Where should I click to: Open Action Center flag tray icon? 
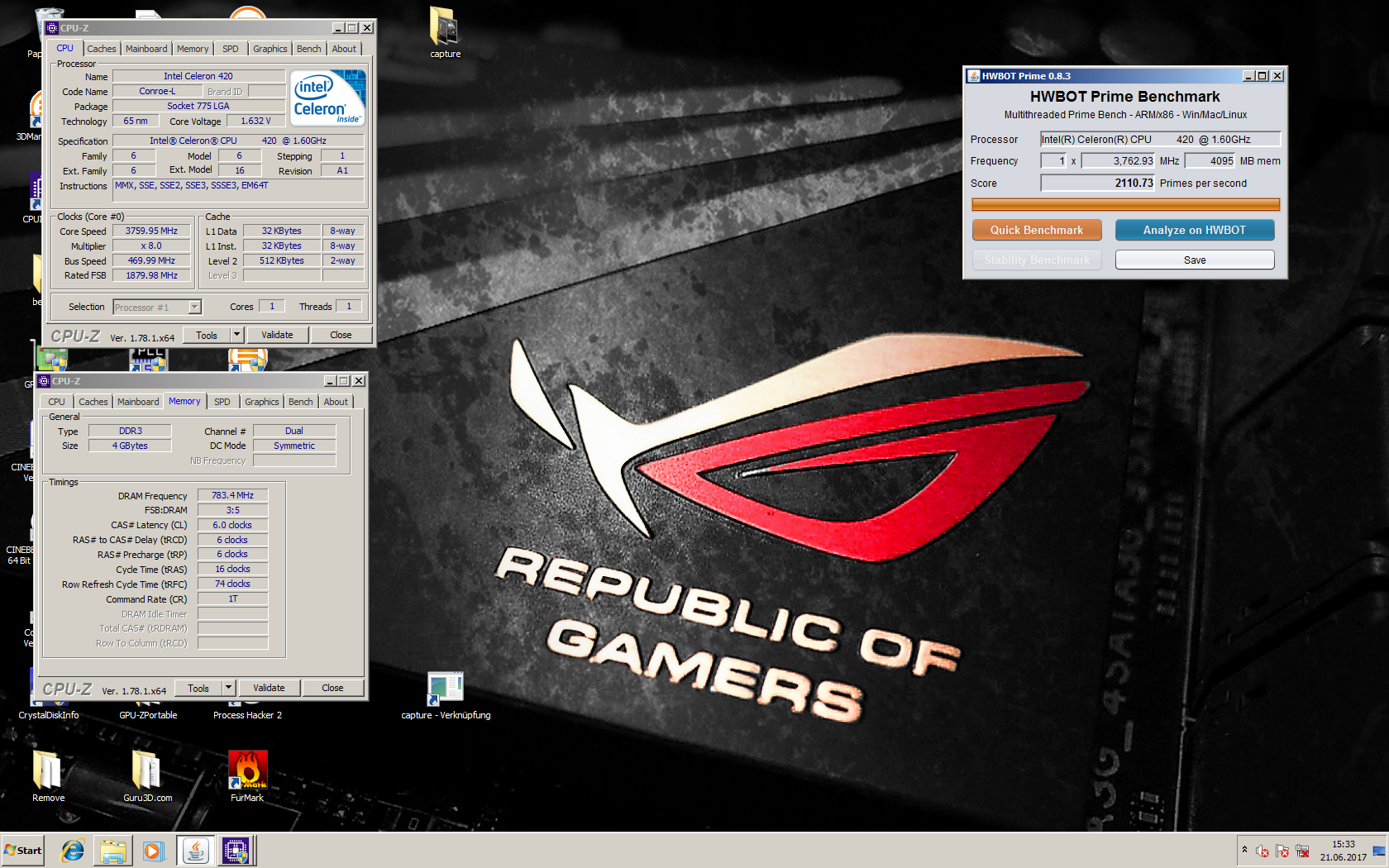(1282, 851)
